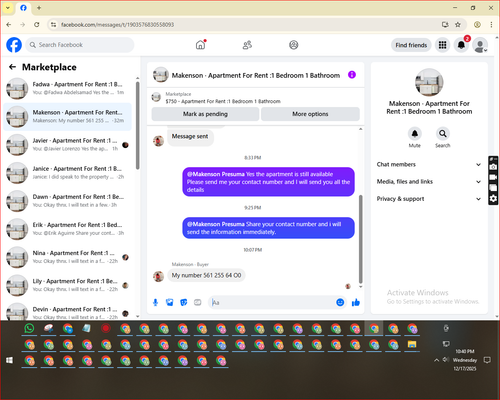This screenshot has width=500, height=400.
Task: Open the account profile menu
Action: pyautogui.click(x=480, y=45)
